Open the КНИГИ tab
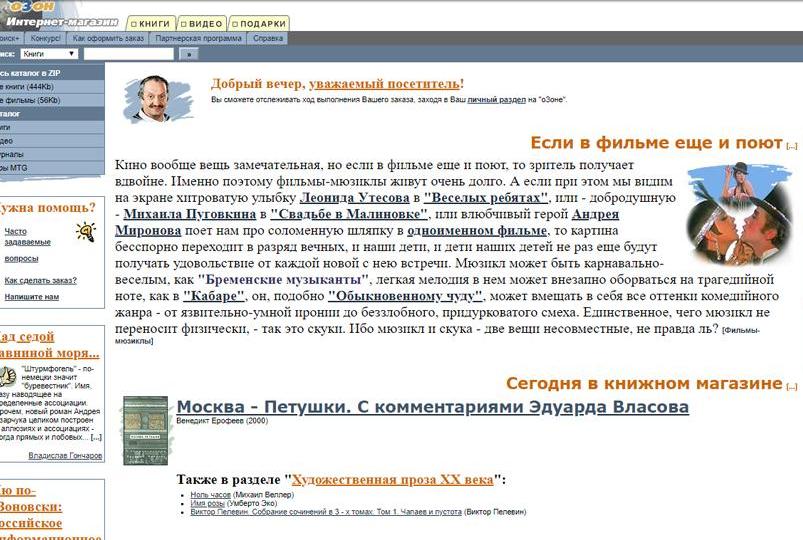The image size is (803, 540). [151, 24]
